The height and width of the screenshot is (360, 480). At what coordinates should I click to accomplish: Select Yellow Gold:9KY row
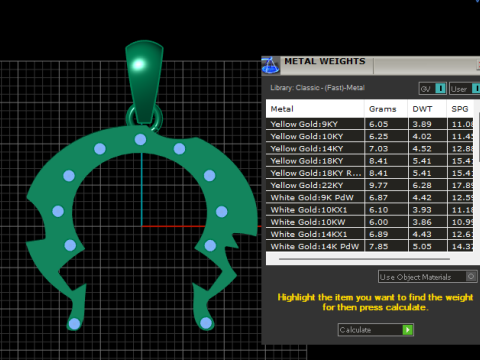(x=369, y=124)
